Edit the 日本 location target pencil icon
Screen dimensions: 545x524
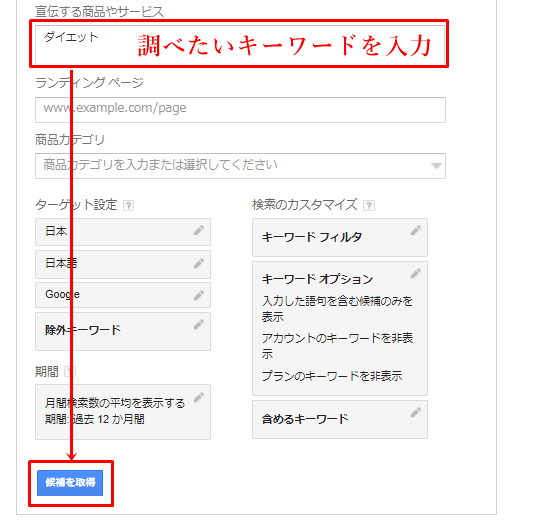coord(199,230)
